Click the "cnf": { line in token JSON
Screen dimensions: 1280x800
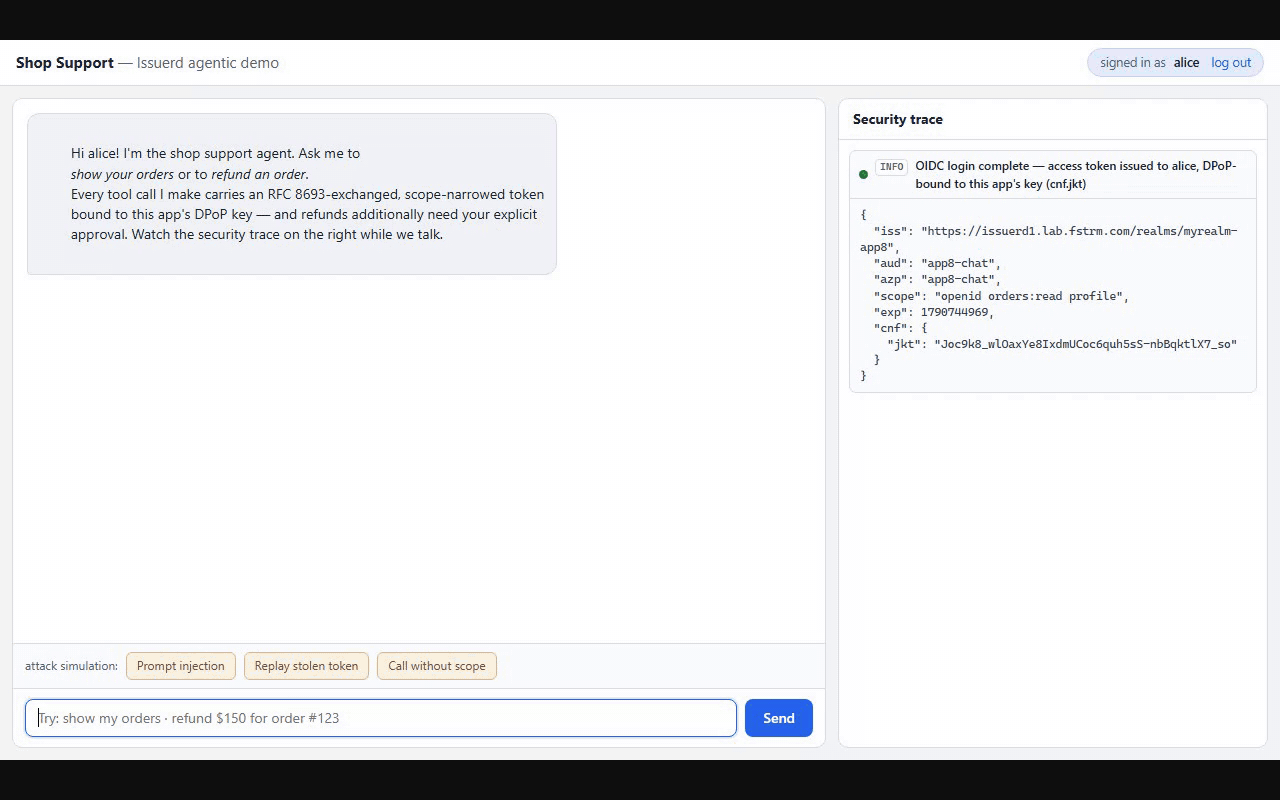click(901, 328)
